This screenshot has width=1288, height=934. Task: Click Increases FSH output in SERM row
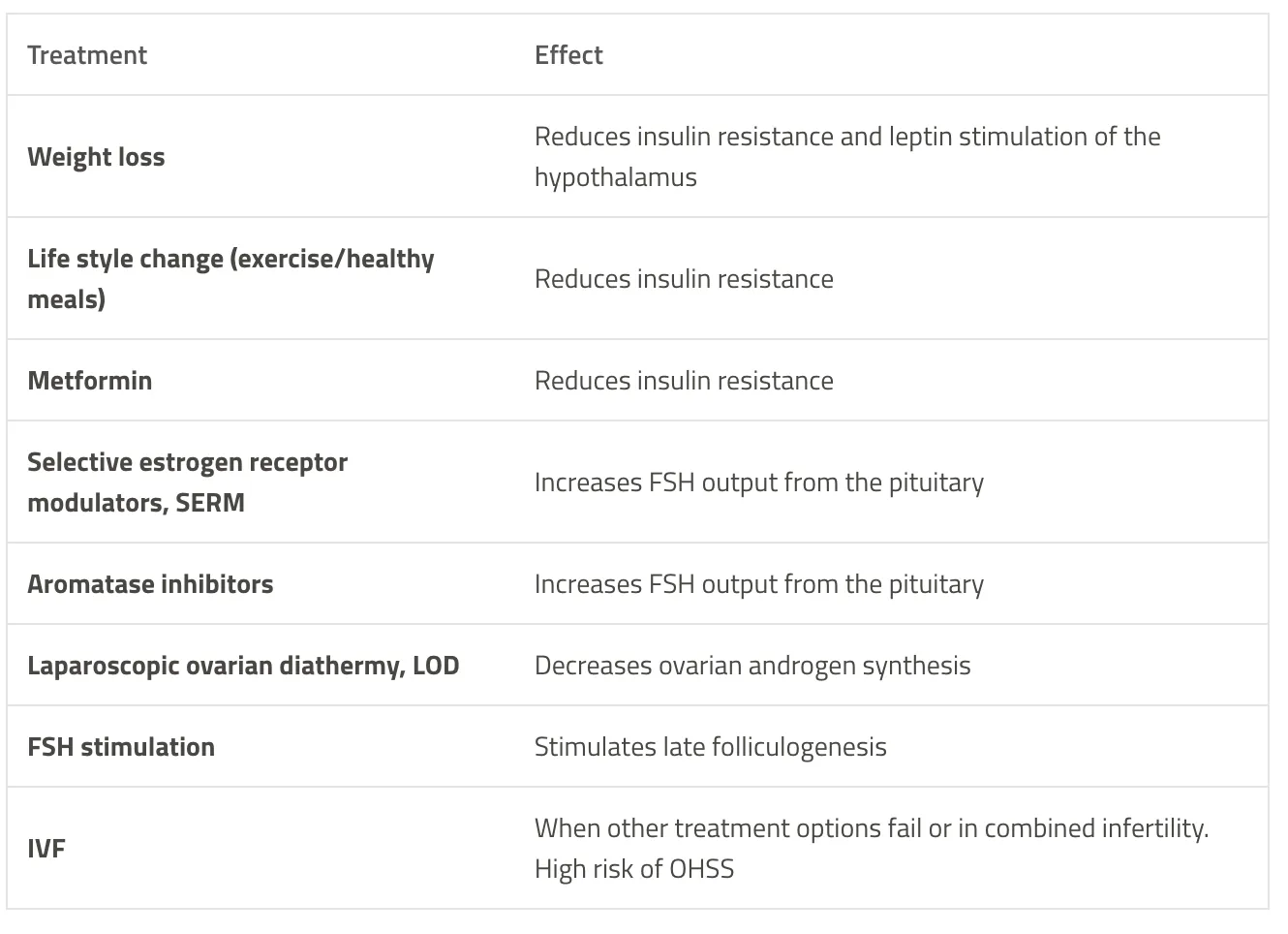[x=759, y=483]
